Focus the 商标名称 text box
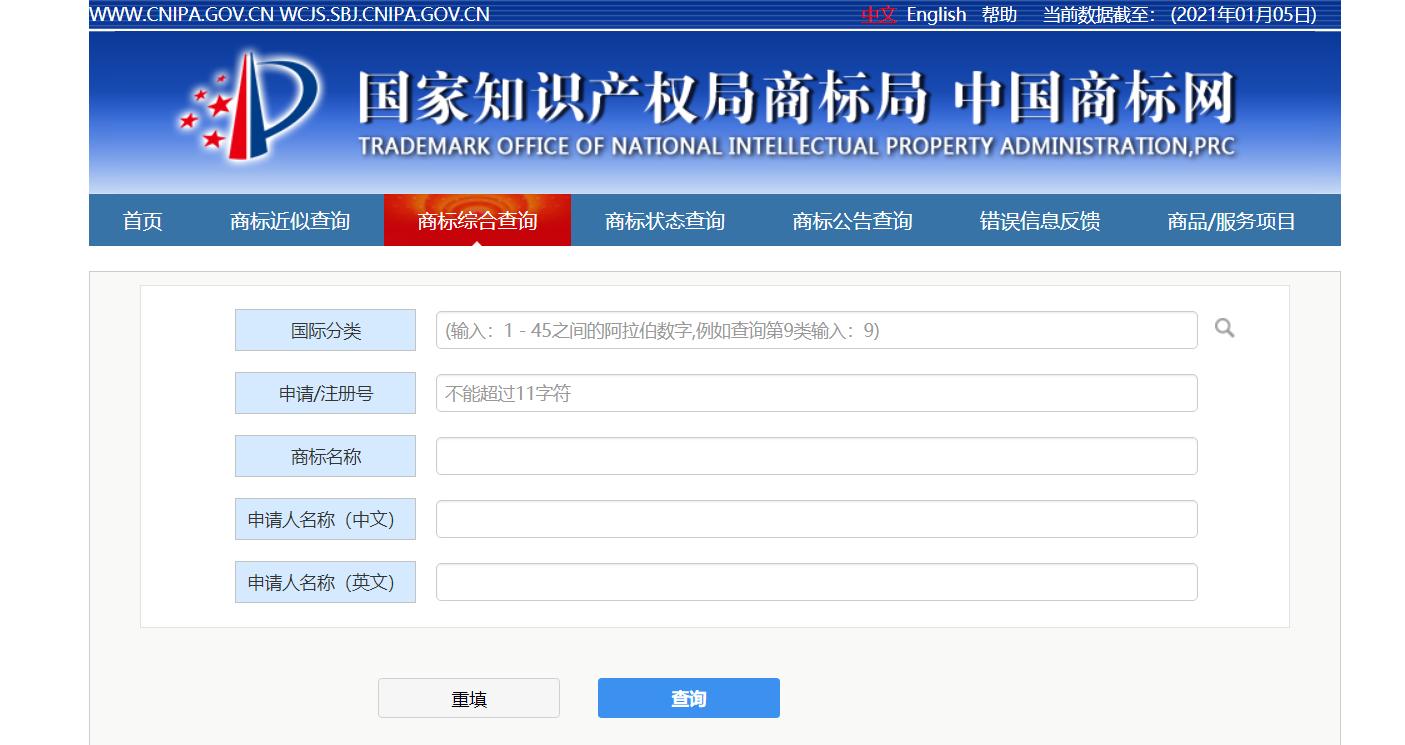1405x745 pixels. (816, 455)
